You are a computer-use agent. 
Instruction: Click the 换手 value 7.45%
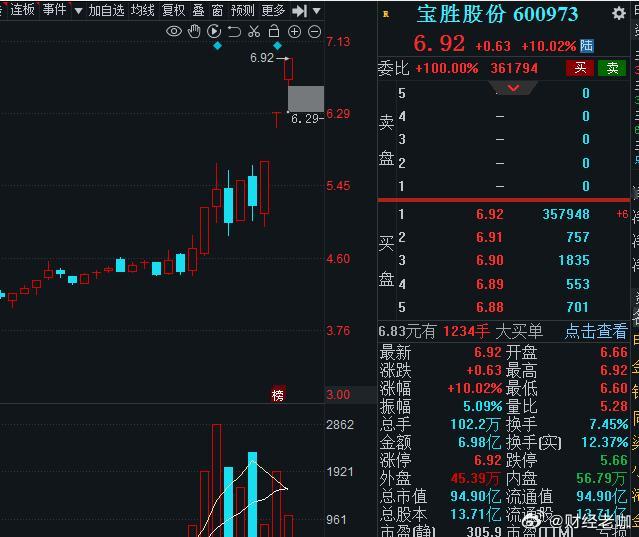609,425
